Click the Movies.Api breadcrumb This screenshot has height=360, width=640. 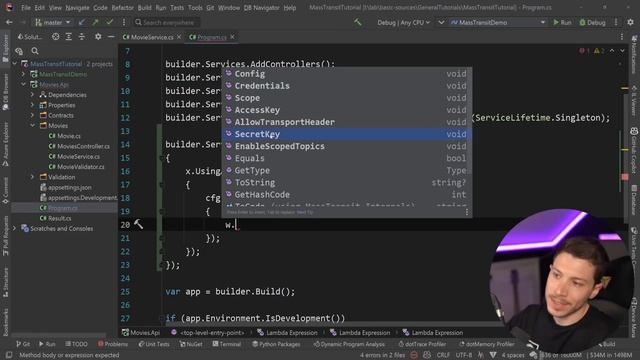point(141,333)
